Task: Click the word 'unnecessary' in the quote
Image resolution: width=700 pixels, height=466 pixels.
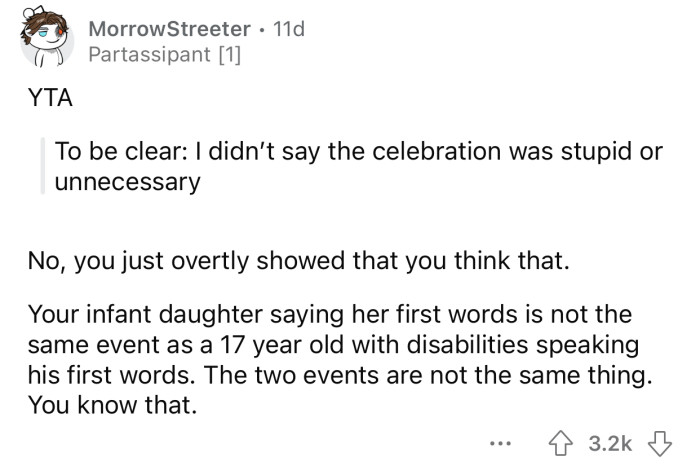Action: point(129,182)
